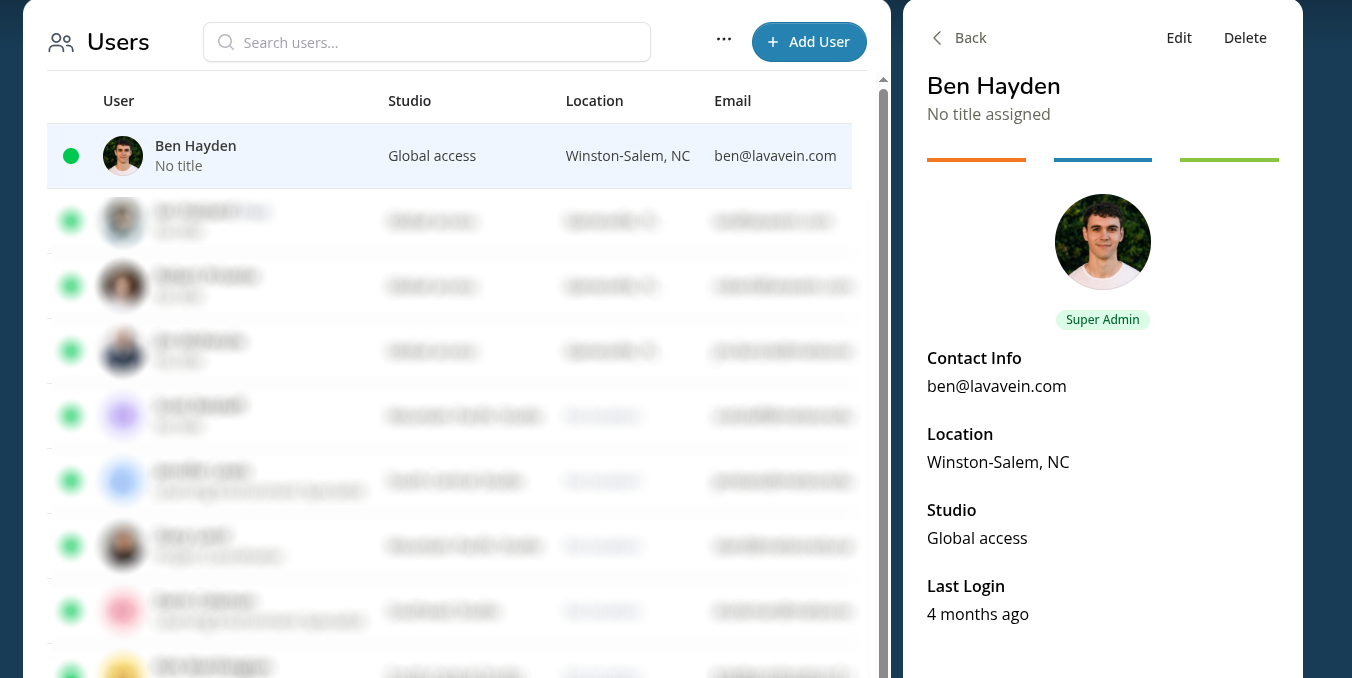Click the Studio column header
Viewport: 1352px width, 678px height.
click(x=410, y=101)
